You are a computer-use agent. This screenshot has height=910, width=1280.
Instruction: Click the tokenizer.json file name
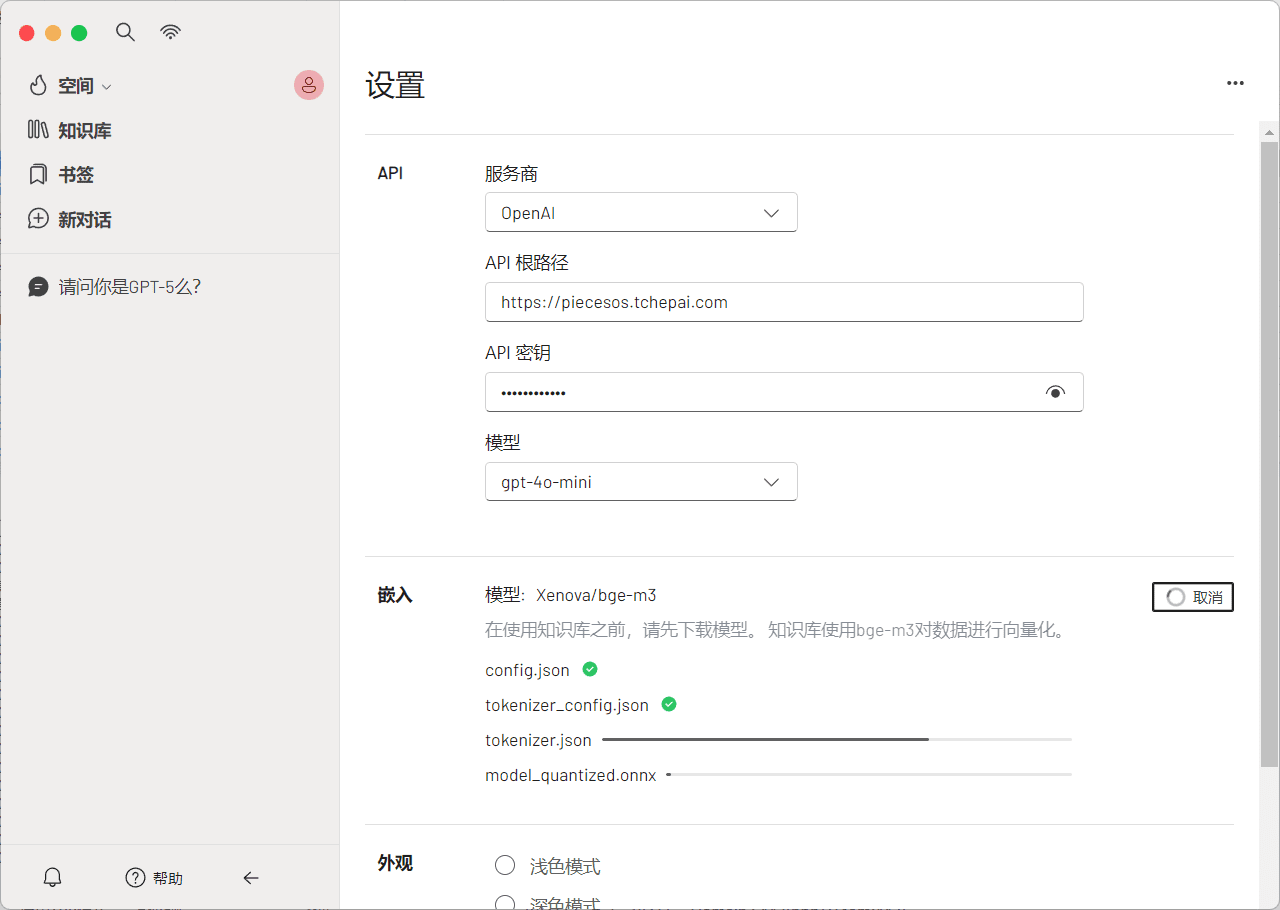(x=538, y=740)
